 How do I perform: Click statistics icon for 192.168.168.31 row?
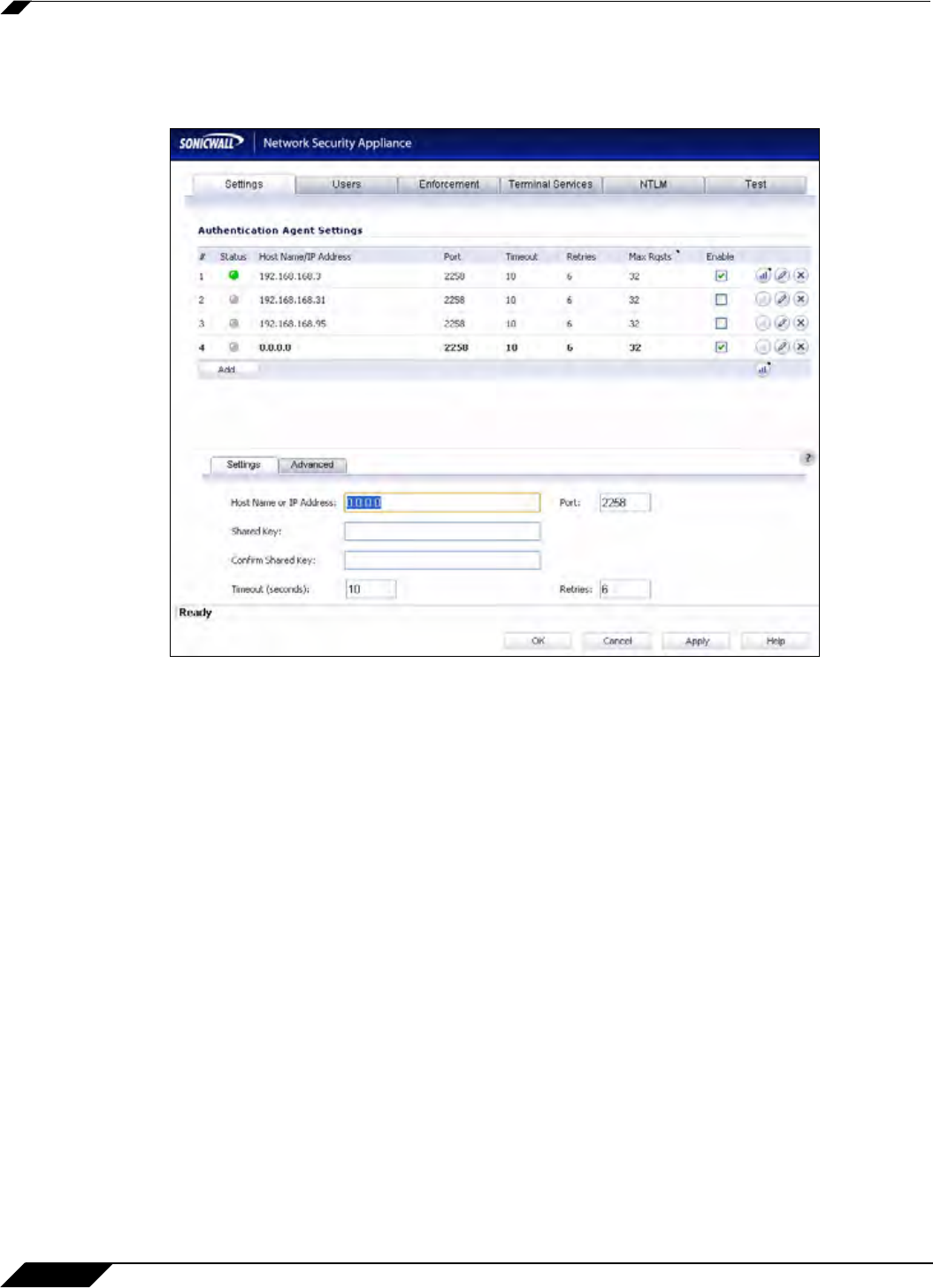762,300
